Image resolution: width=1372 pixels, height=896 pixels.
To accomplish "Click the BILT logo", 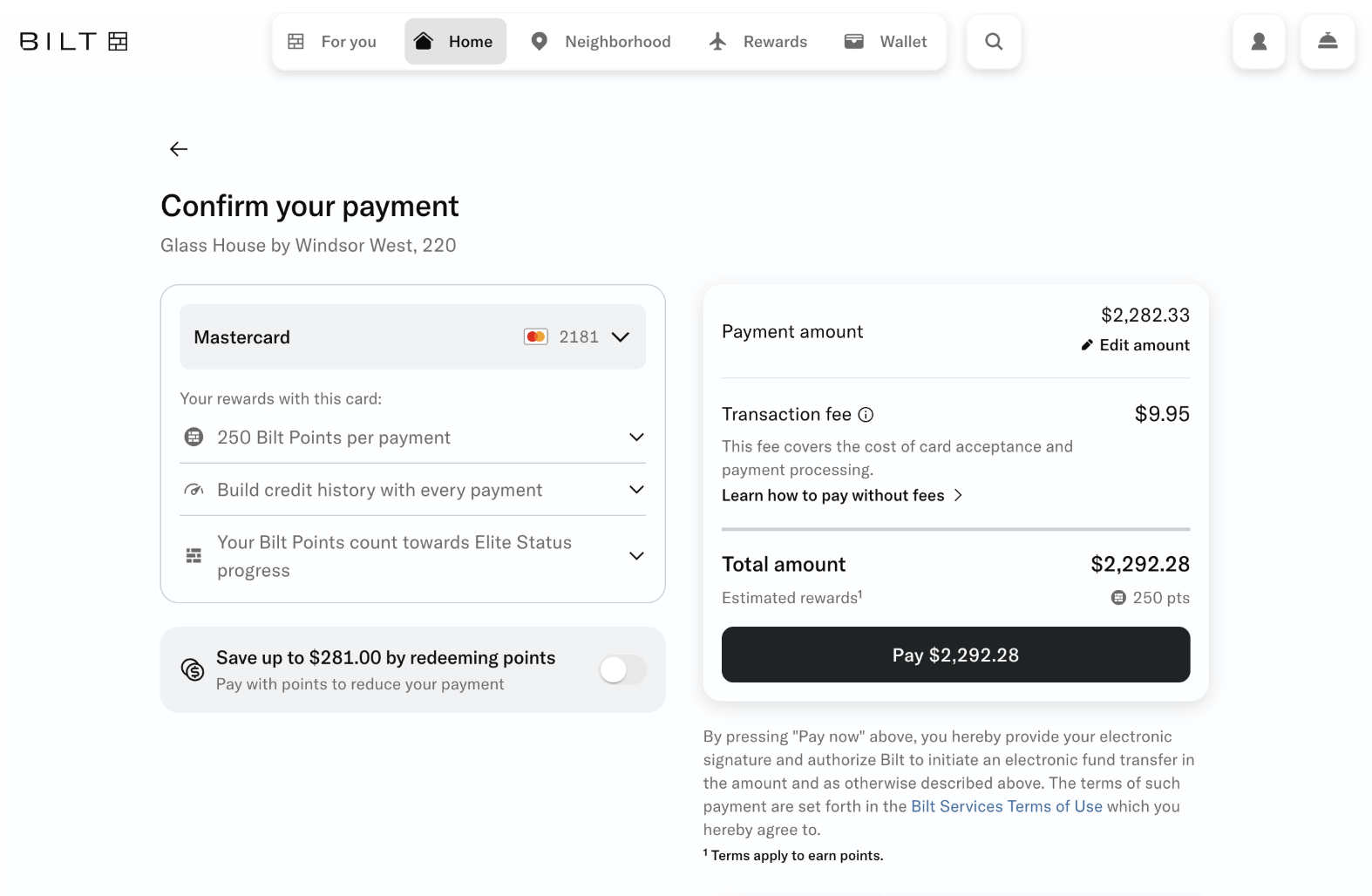I will click(x=73, y=41).
